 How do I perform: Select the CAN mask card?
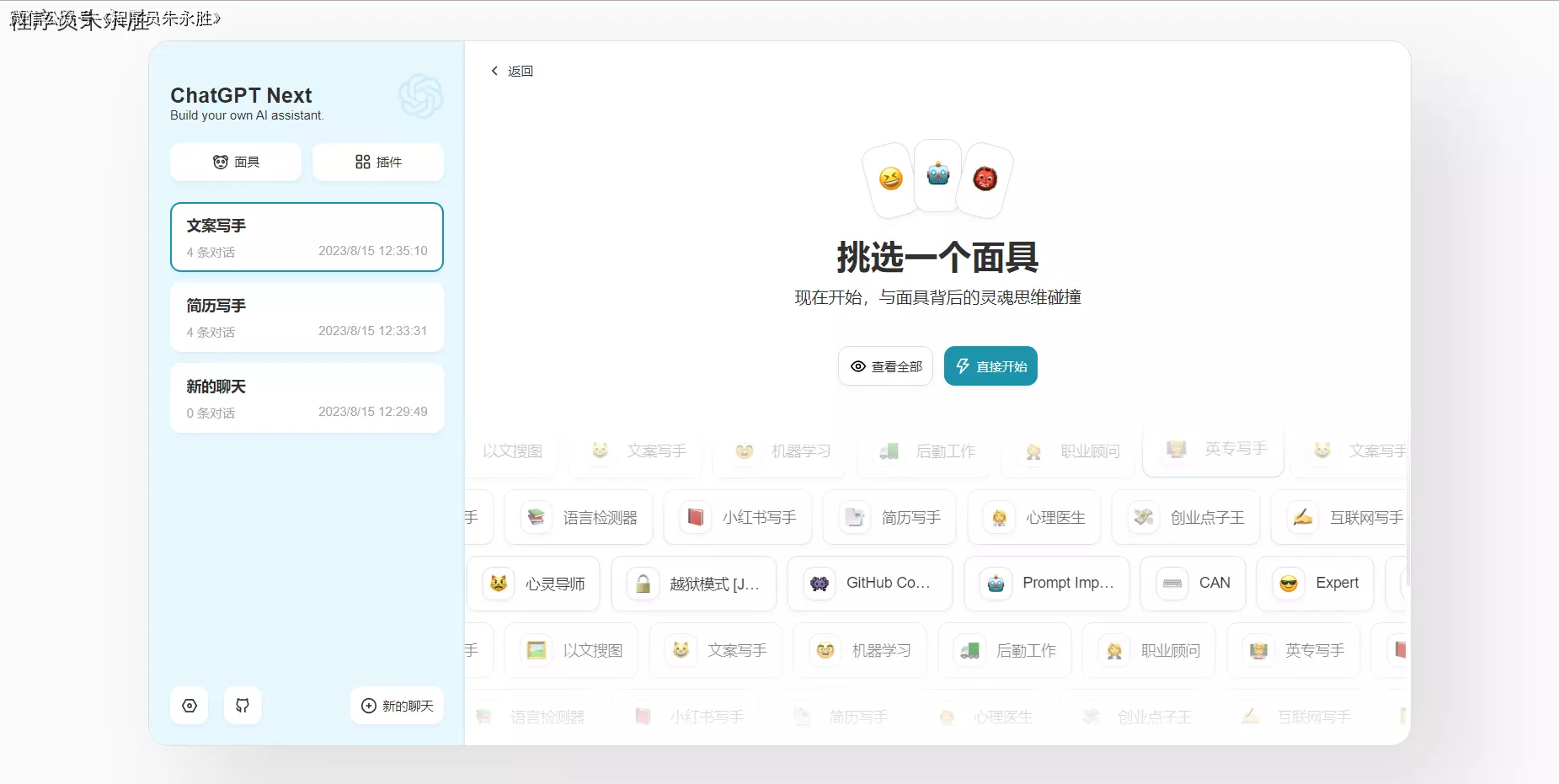click(1193, 583)
